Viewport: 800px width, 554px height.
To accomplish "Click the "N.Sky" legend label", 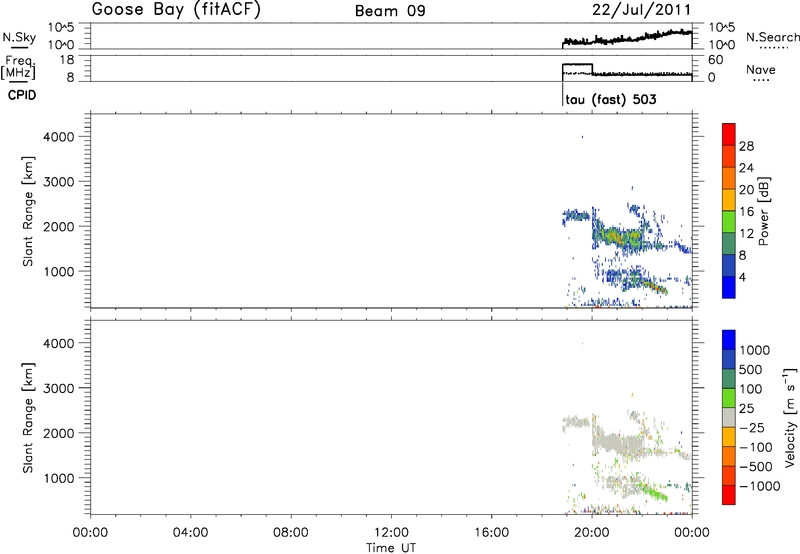I will [x=19, y=37].
